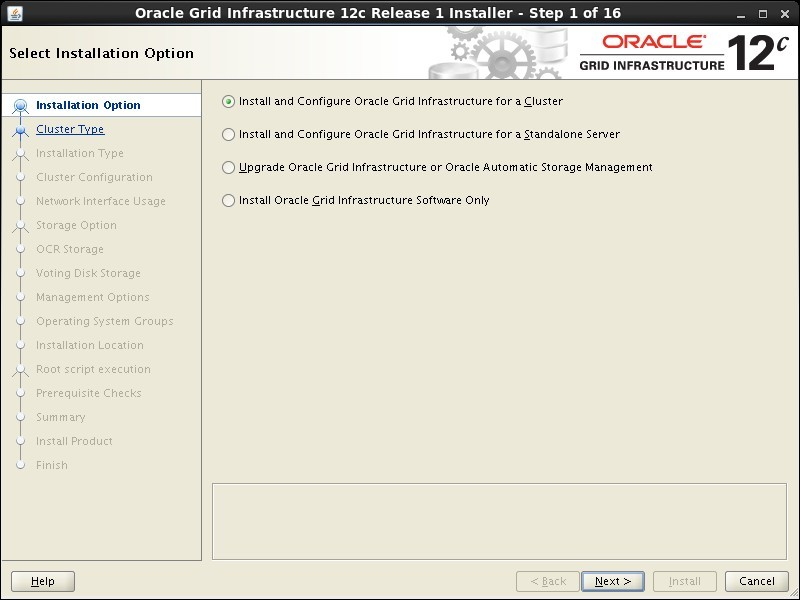Viewport: 800px width, 600px height.
Task: Click the Installation Type step text
Action: 80,153
